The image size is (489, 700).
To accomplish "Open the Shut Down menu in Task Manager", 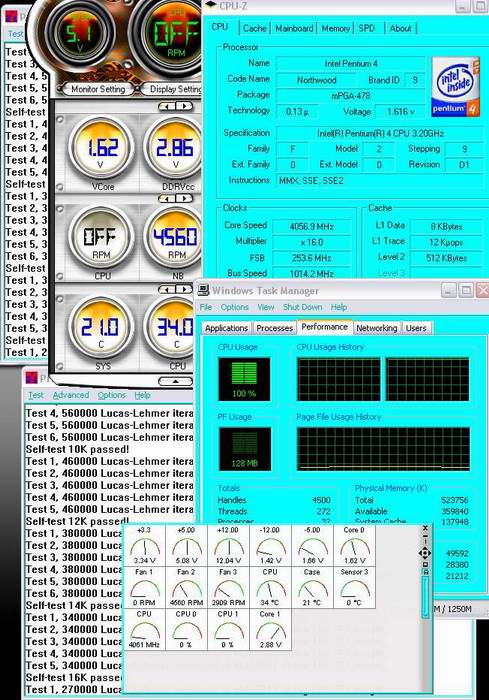I will (302, 307).
